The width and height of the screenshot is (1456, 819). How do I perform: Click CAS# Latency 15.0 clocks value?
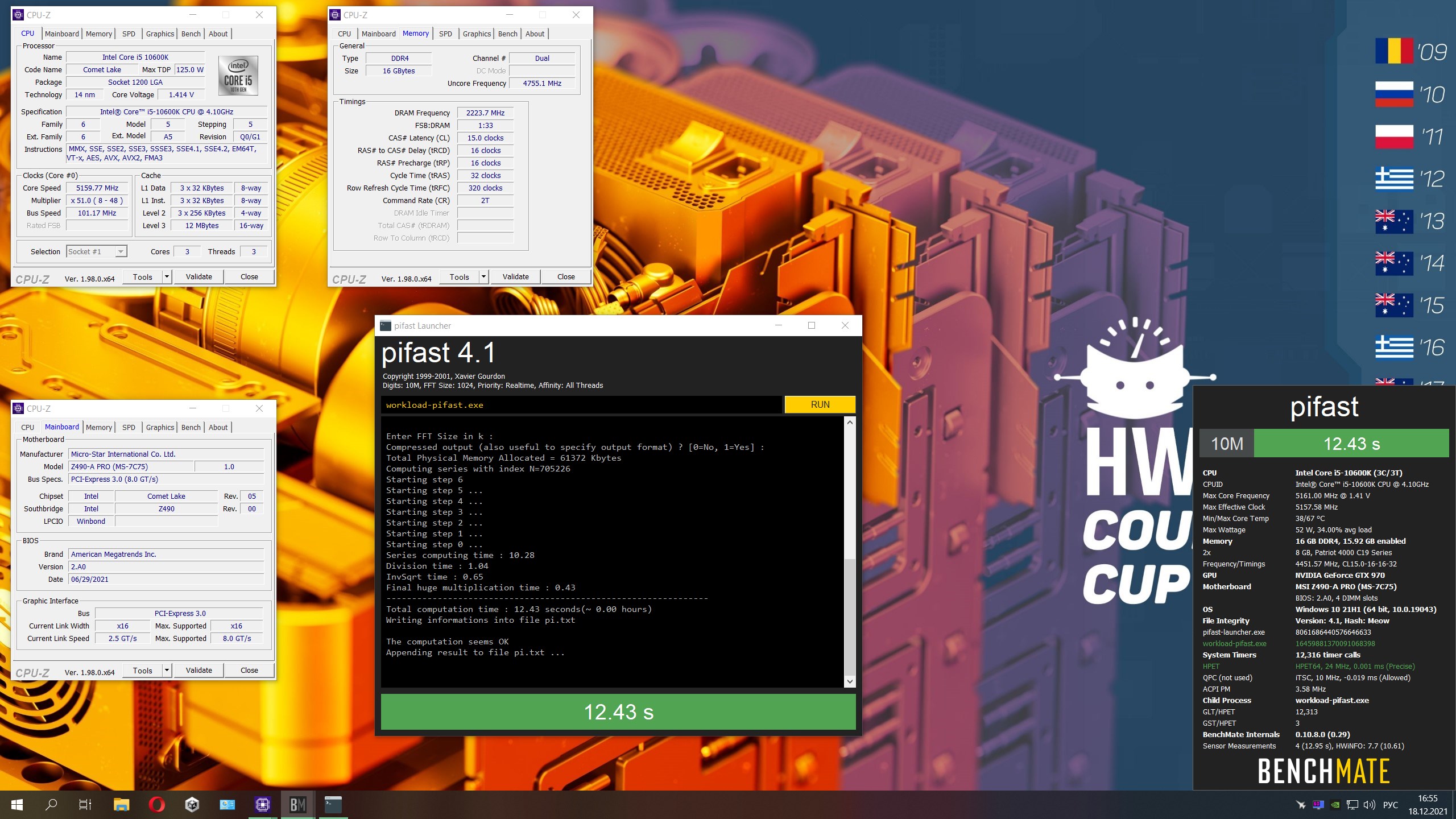pos(485,138)
